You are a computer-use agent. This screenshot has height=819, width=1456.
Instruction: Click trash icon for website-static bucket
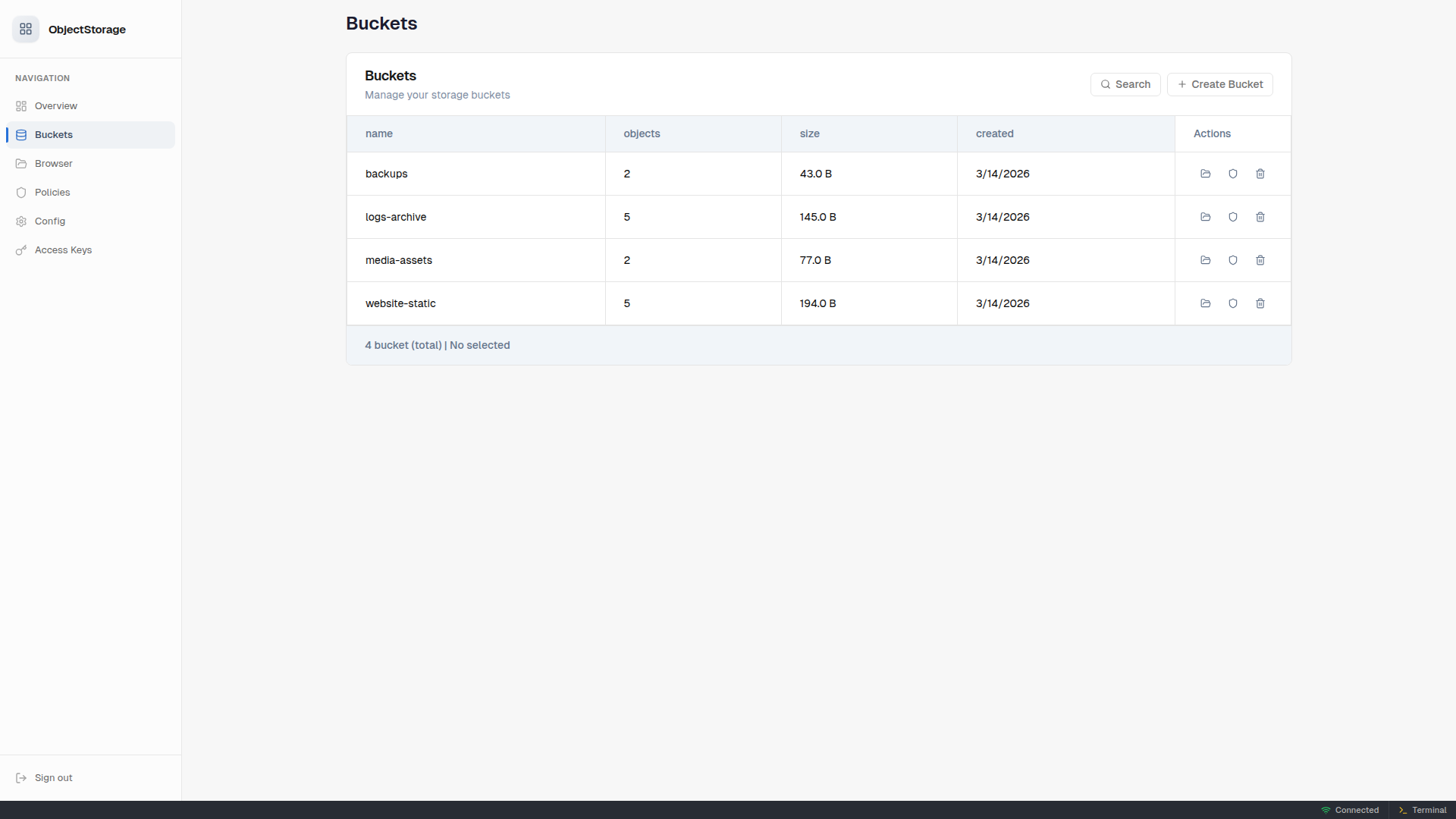point(1260,303)
